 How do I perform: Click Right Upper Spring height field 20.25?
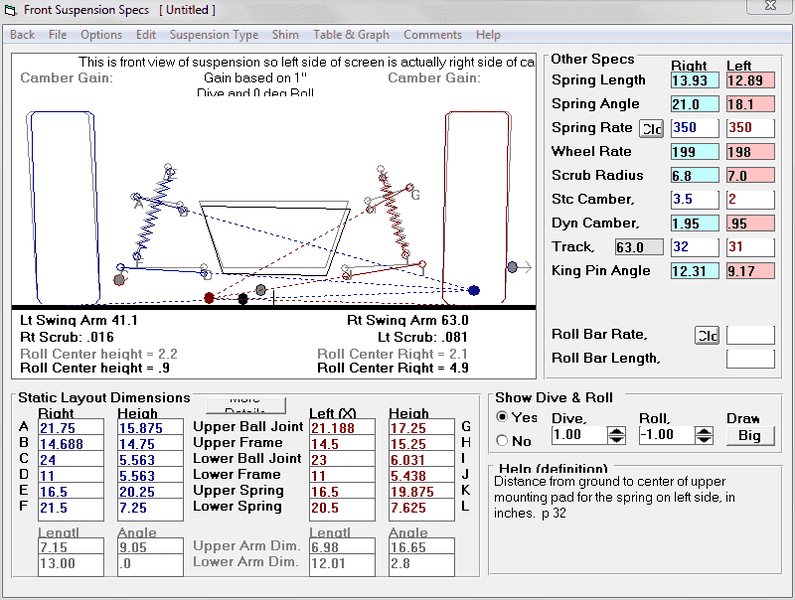tap(150, 492)
